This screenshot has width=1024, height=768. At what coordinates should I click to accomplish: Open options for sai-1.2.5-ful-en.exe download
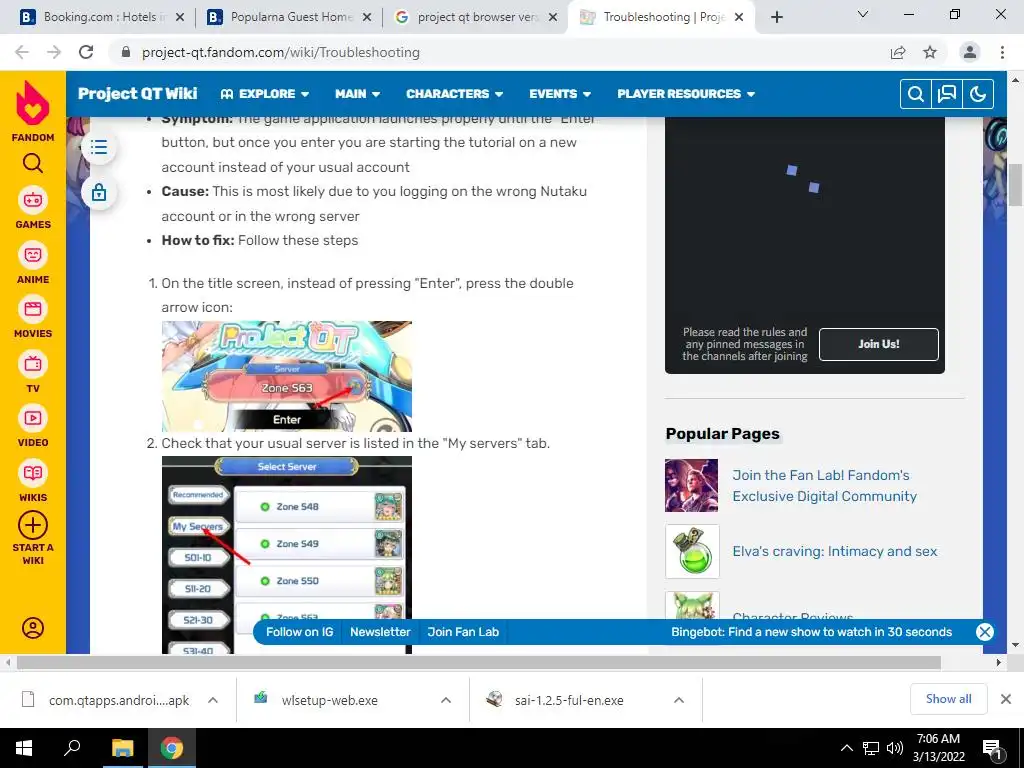coord(679,700)
